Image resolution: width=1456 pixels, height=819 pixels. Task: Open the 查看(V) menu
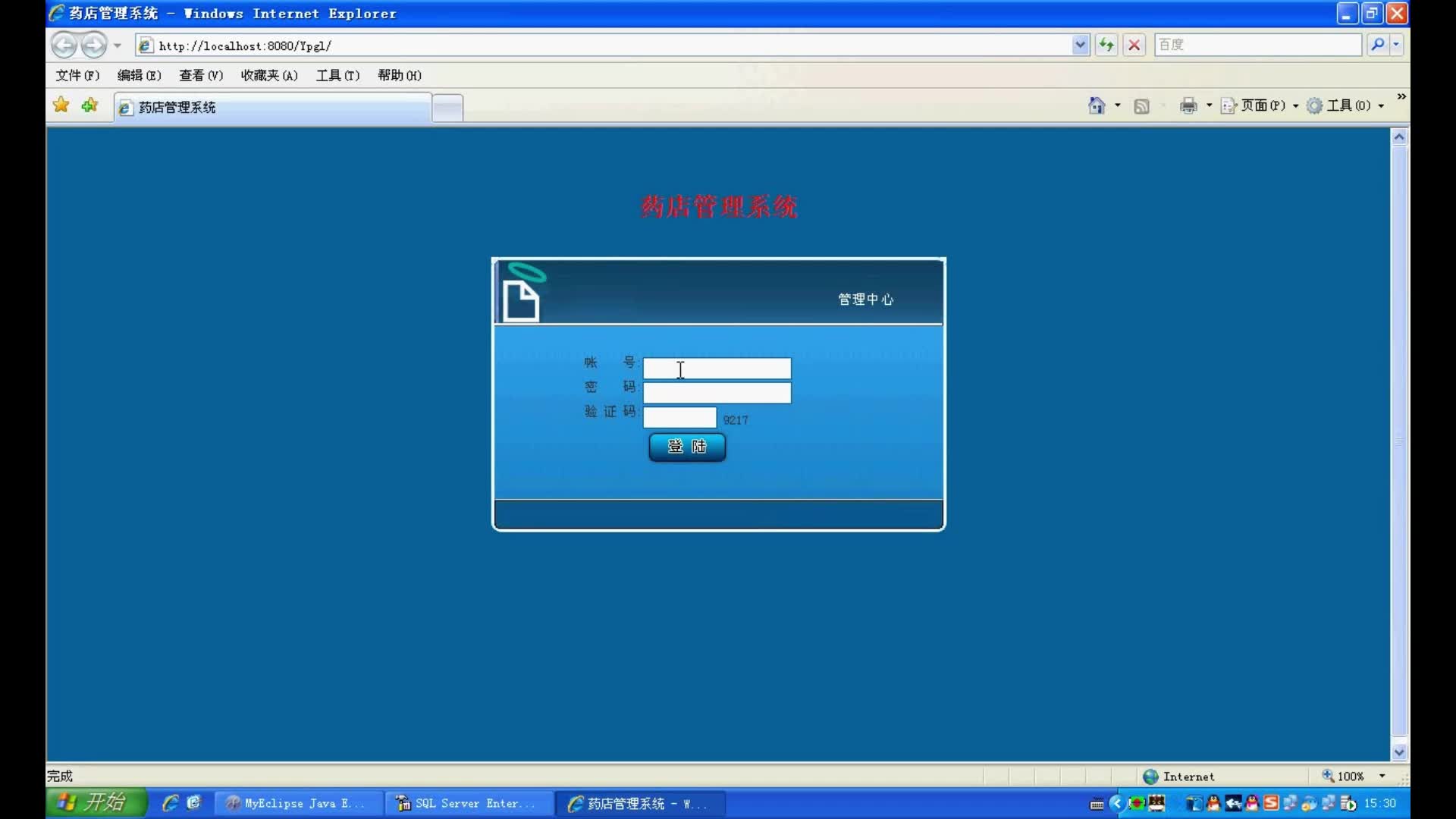click(201, 75)
